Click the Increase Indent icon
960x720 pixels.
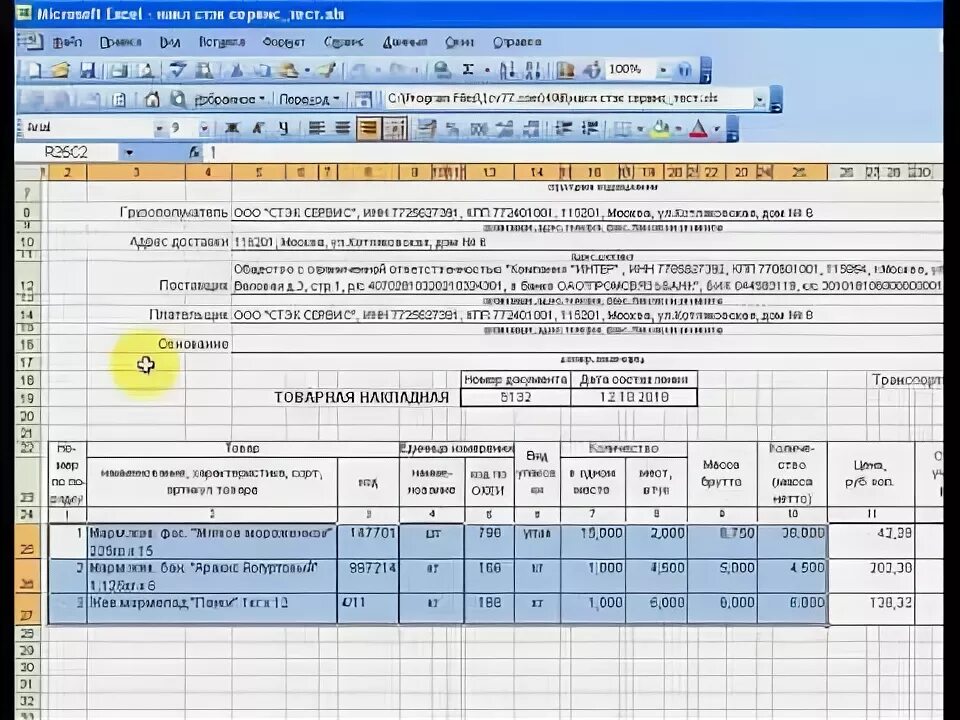click(590, 129)
